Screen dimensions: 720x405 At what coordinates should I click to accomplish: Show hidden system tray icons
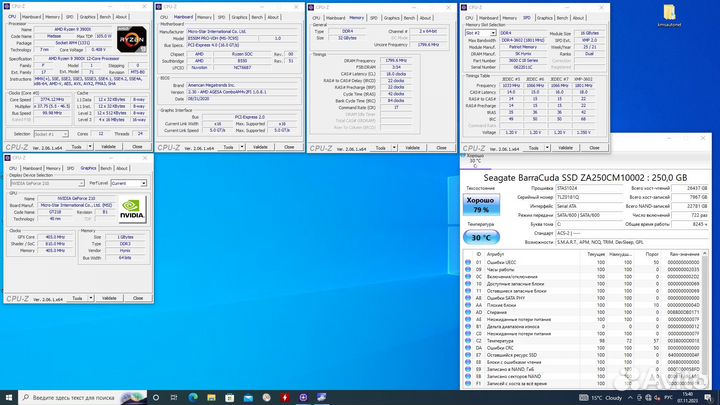click(630, 398)
